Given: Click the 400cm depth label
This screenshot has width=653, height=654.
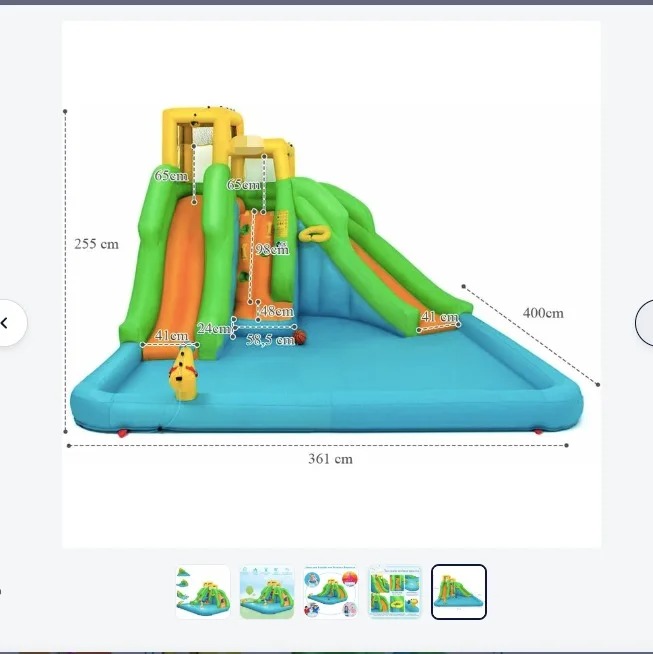Looking at the screenshot, I should point(543,313).
